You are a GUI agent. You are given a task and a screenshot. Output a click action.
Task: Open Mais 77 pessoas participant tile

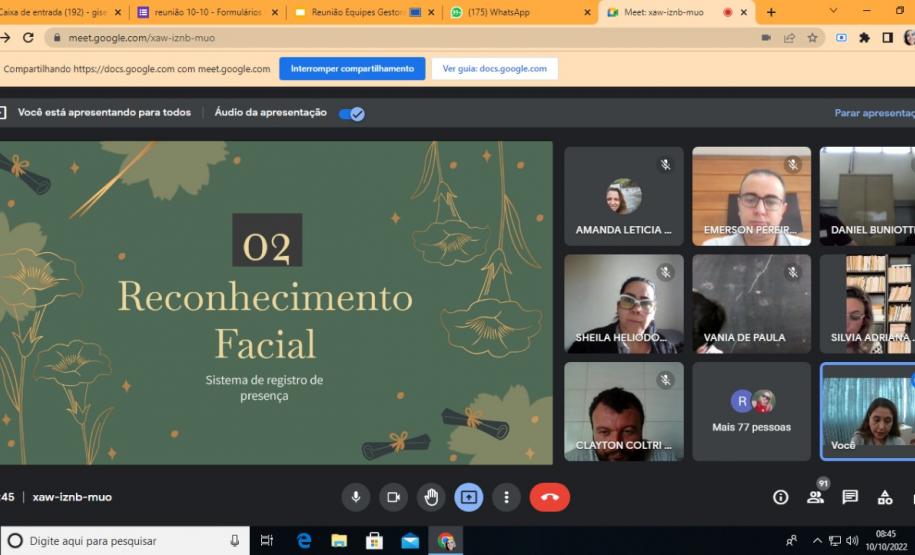point(751,412)
